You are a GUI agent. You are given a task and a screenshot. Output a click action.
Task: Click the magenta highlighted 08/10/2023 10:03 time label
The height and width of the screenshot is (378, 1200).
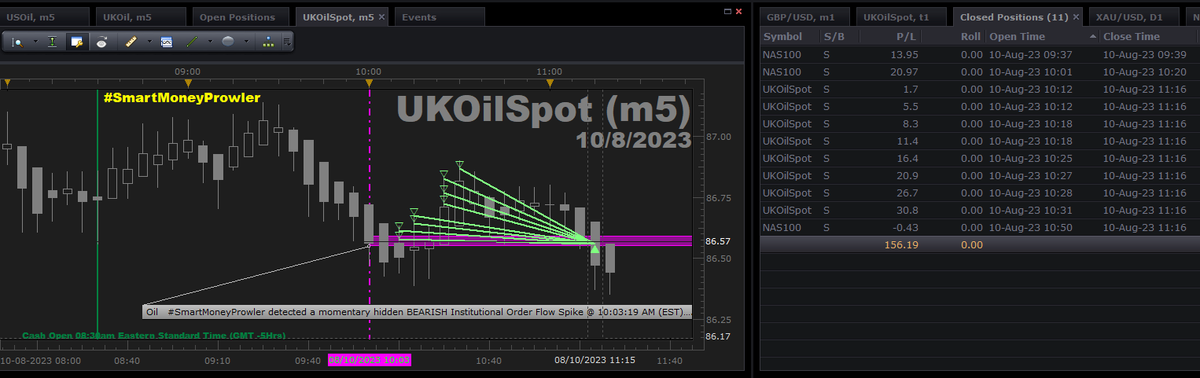[x=370, y=360]
